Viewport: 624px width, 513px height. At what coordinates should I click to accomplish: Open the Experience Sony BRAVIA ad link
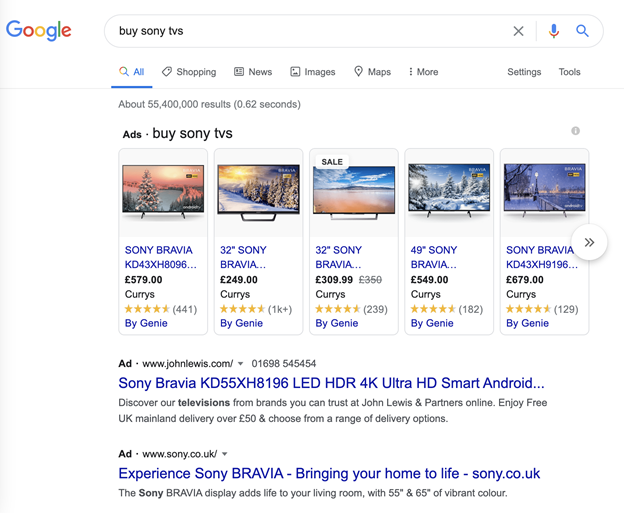[329, 474]
